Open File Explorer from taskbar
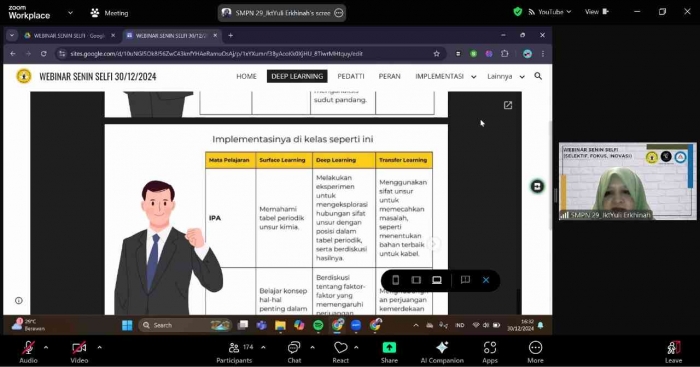The width and height of the screenshot is (700, 367). click(x=280, y=325)
